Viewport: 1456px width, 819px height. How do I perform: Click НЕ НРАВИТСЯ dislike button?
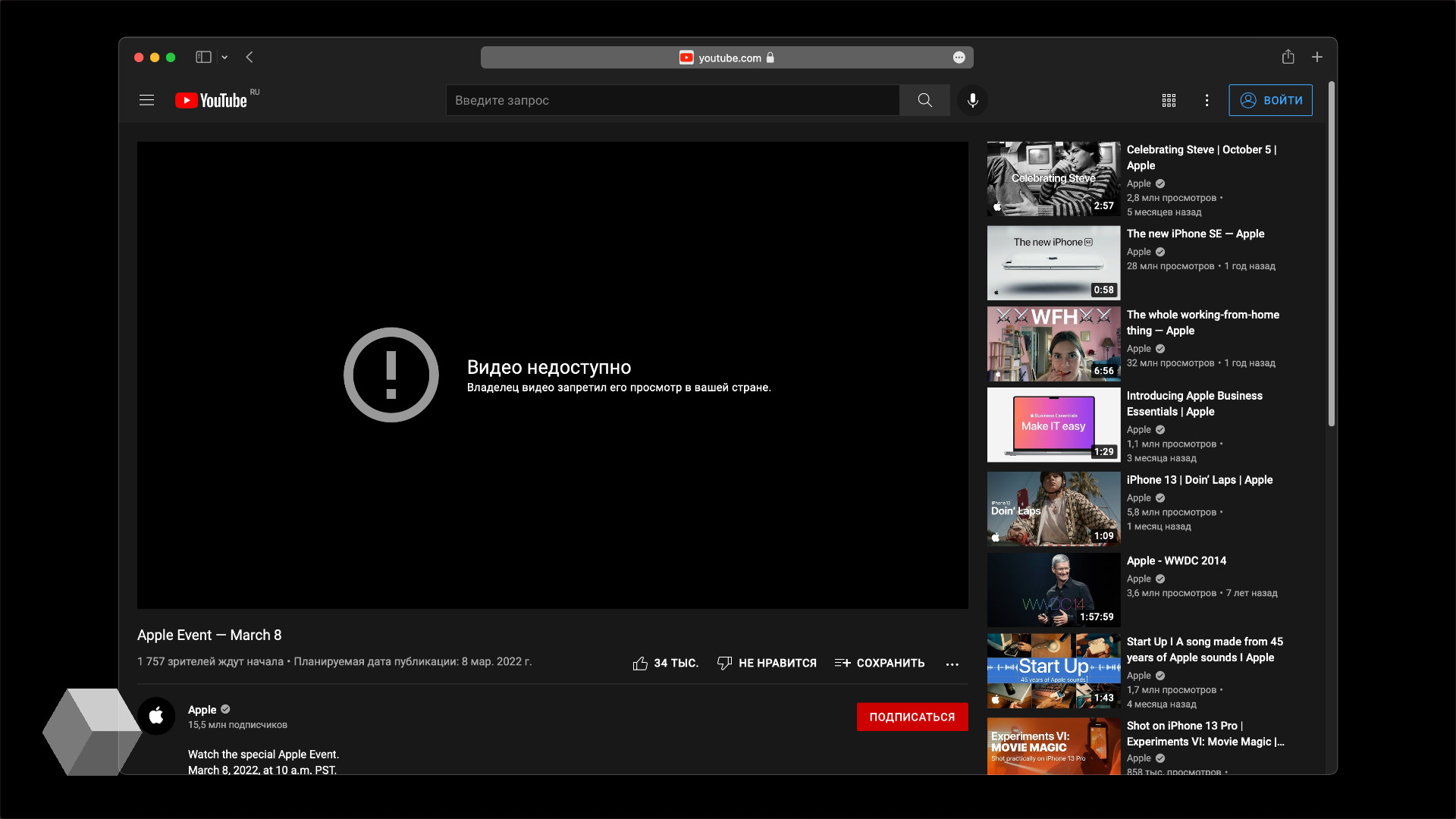[x=767, y=664]
